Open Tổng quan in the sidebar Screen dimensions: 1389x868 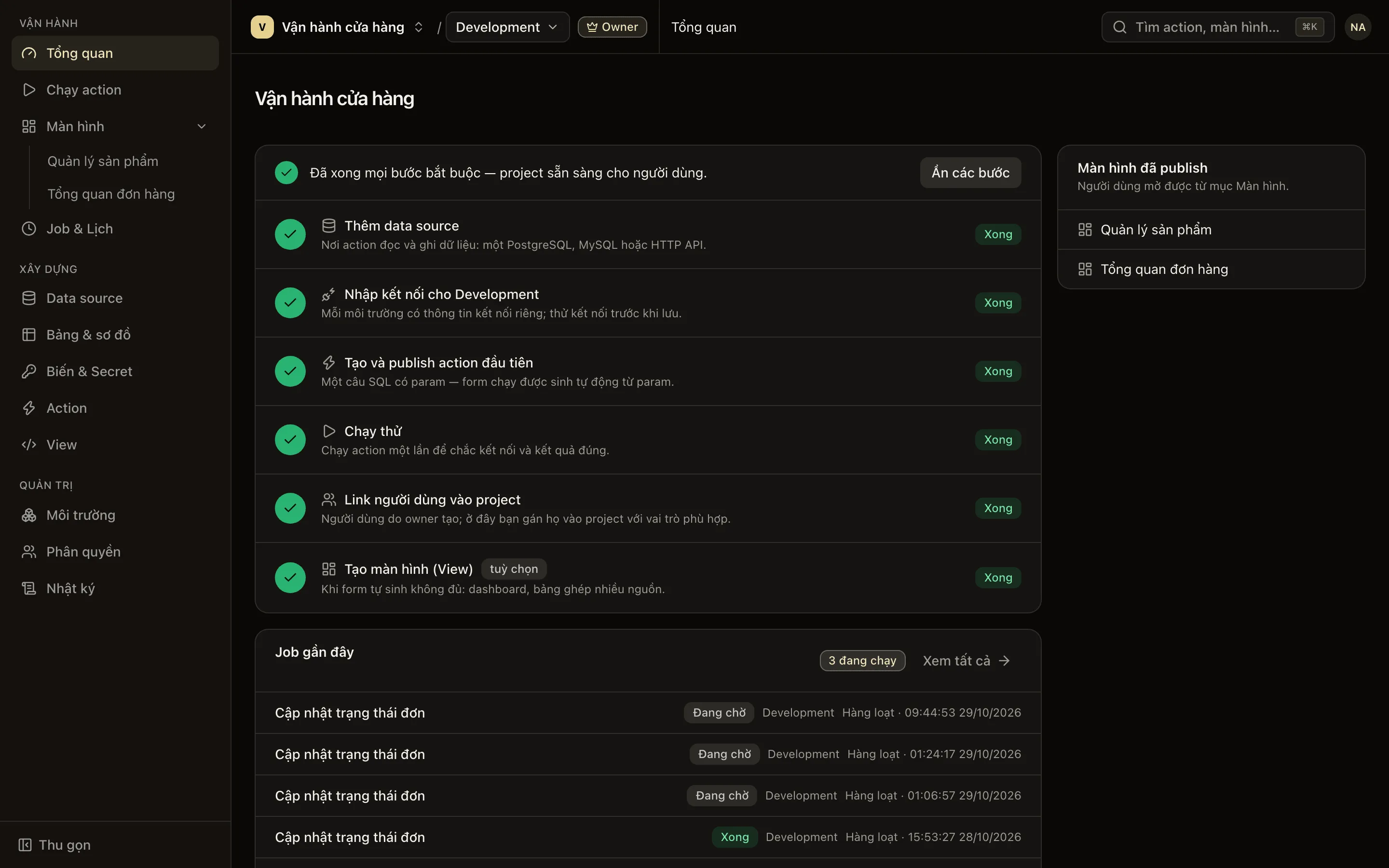[x=115, y=54]
